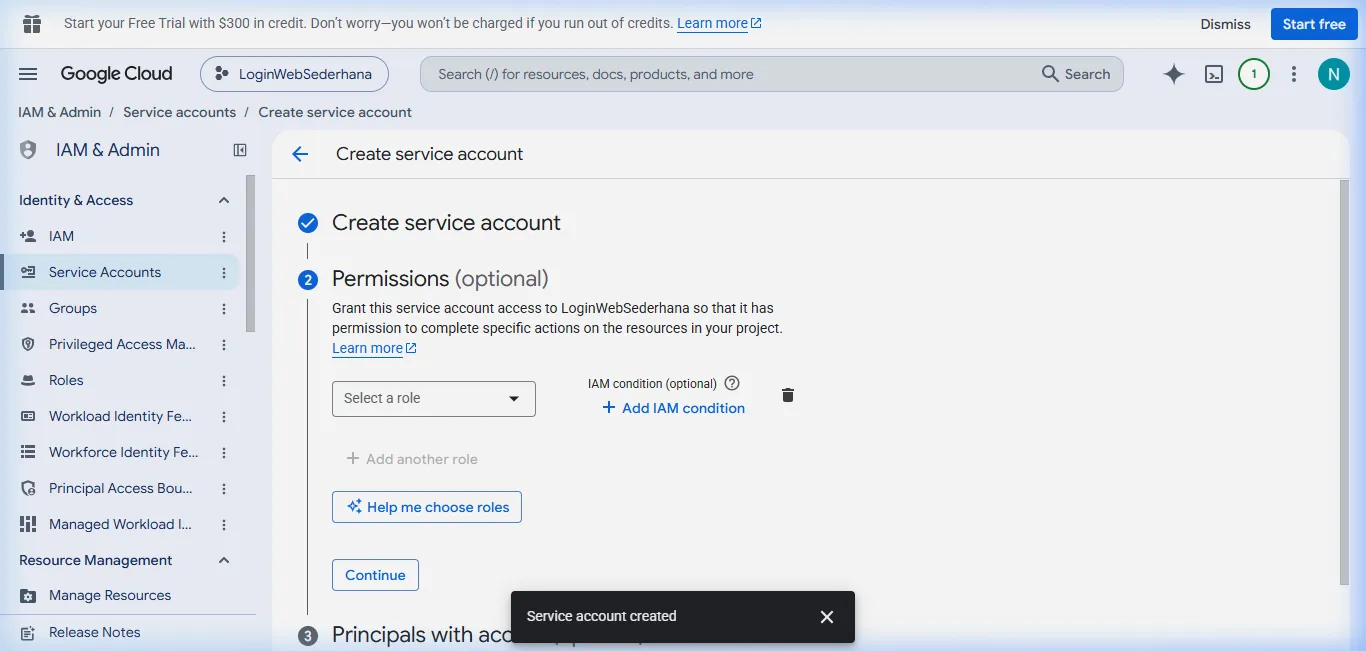Open account avatar N
This screenshot has width=1366, height=651.
click(1334, 74)
